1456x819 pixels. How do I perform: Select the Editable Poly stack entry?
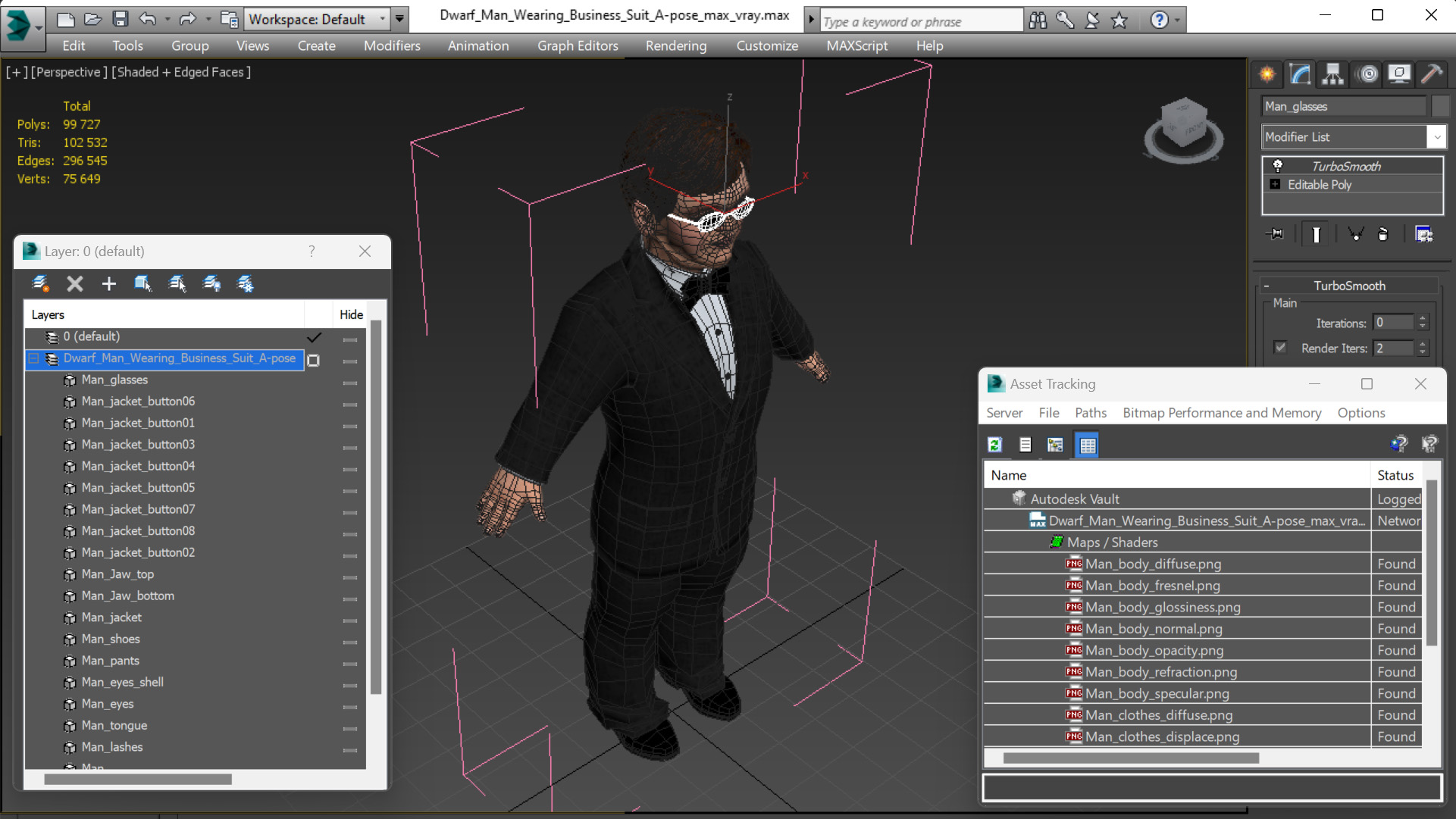coord(1319,185)
